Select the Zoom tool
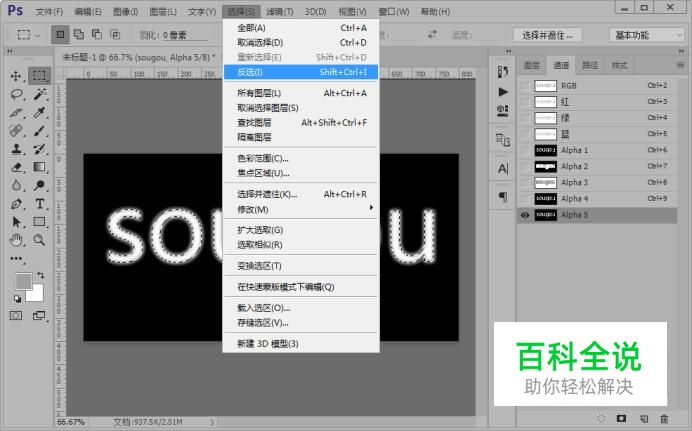The width and height of the screenshot is (692, 431). [39, 240]
